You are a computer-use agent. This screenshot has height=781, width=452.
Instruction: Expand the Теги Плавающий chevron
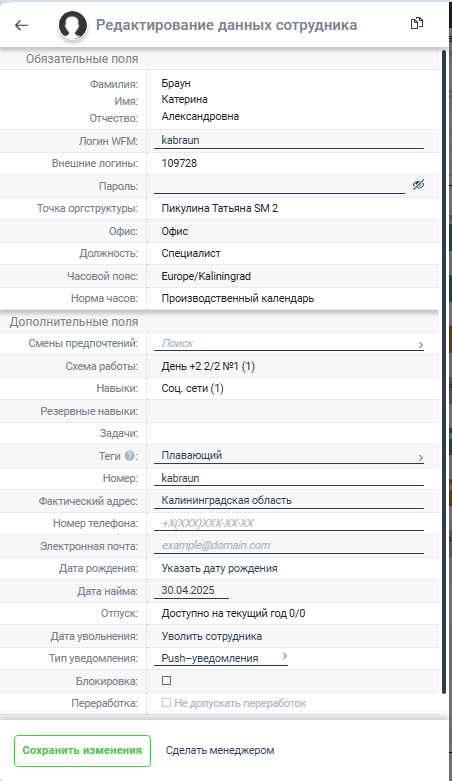tap(421, 457)
